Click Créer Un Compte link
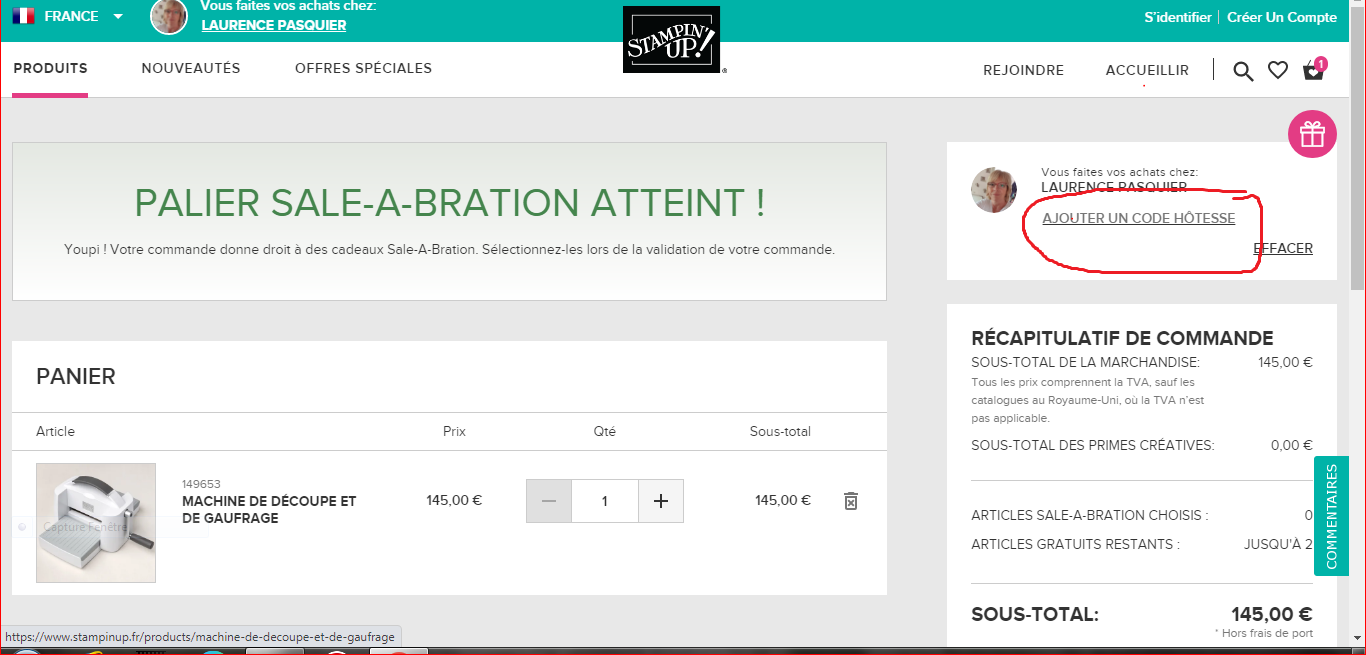The image size is (1366, 655). pyautogui.click(x=1282, y=17)
